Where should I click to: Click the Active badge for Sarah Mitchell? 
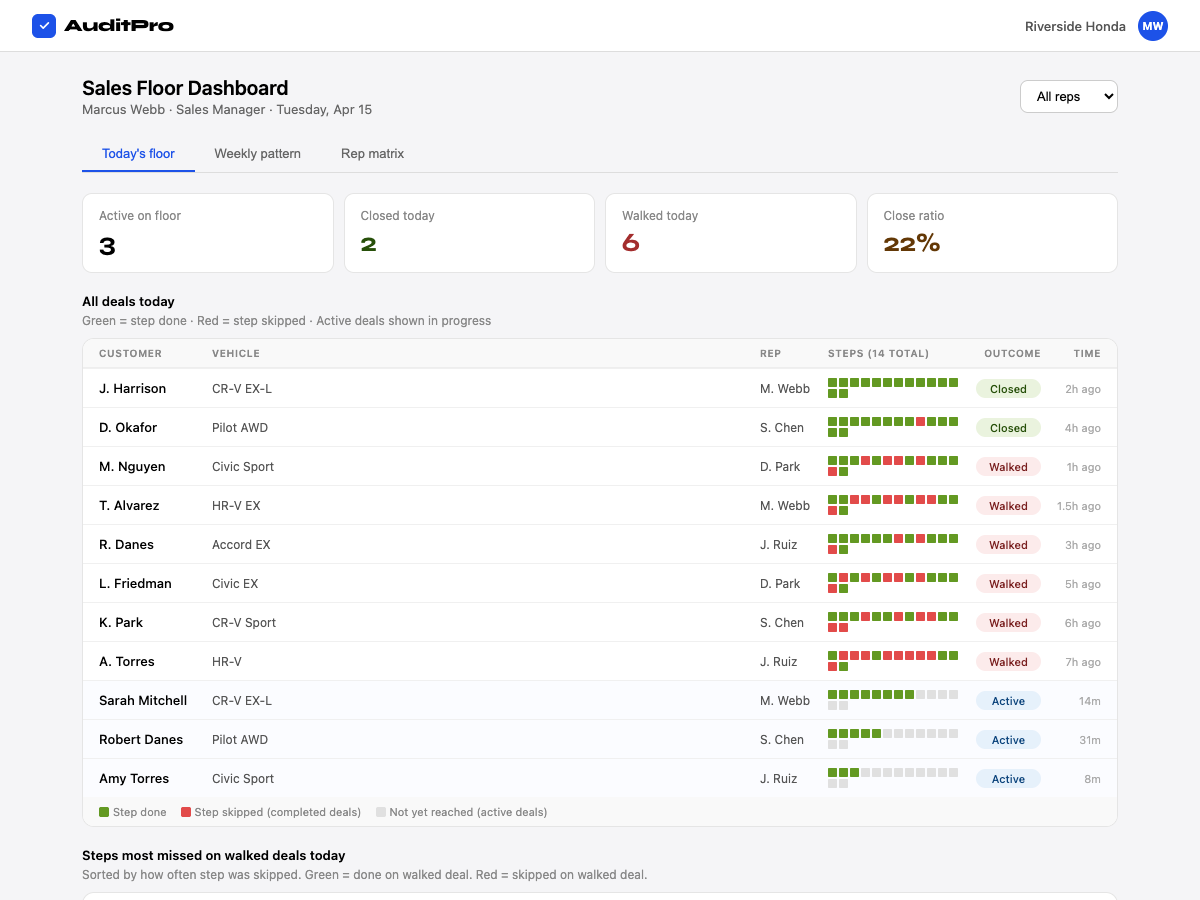click(1008, 701)
